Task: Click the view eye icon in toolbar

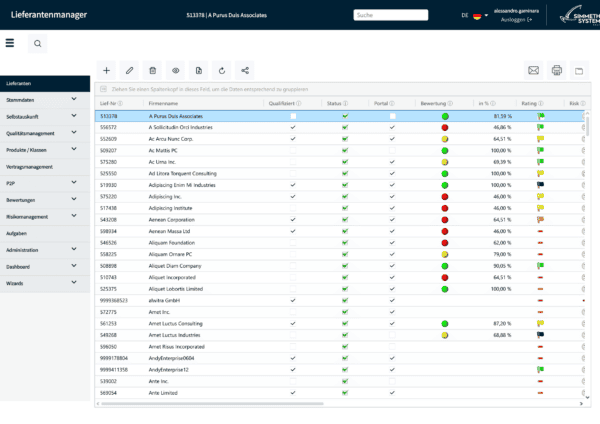Action: coord(175,71)
